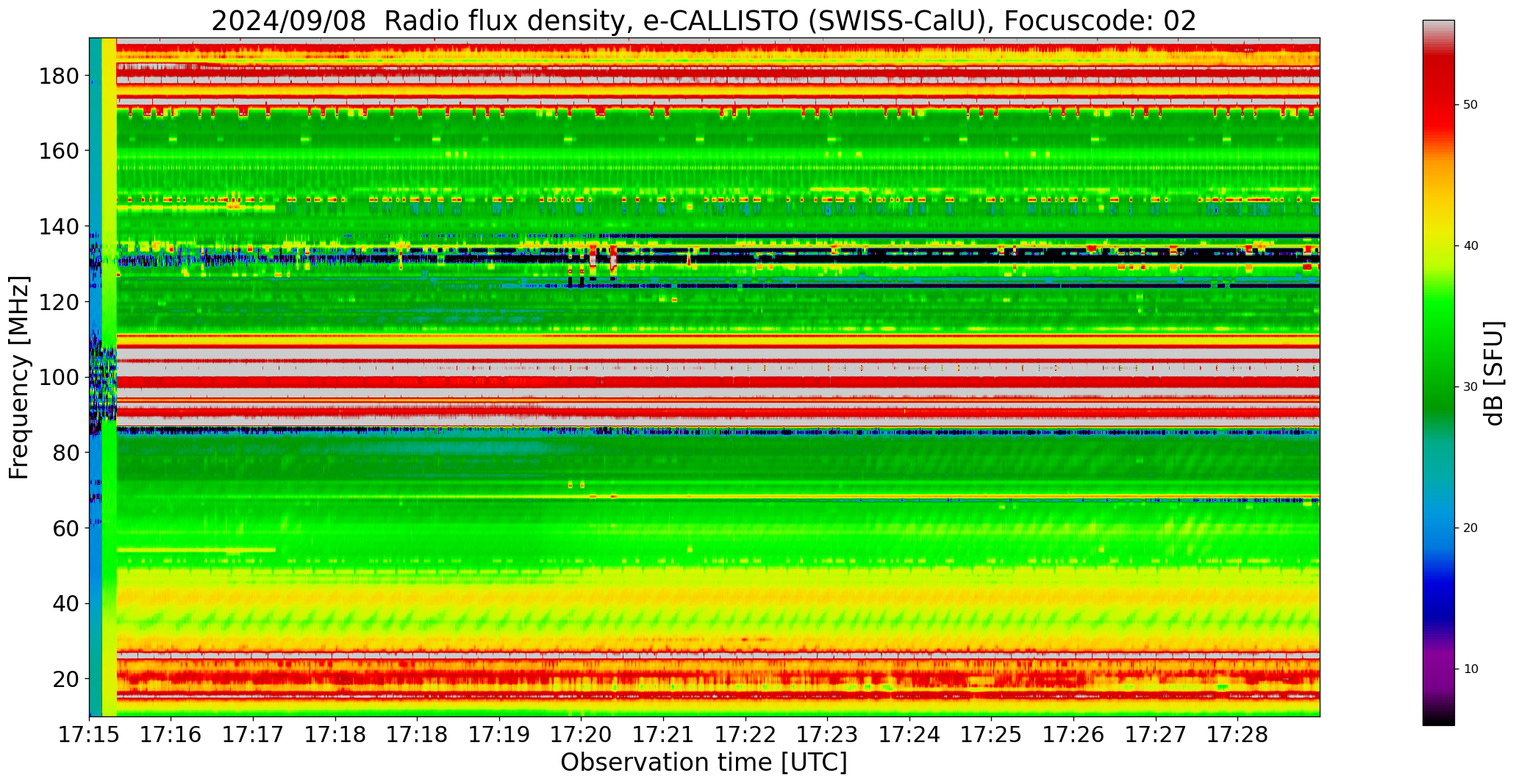Click inside the spectrogram plot area
The width and height of the screenshot is (1516, 784).
[704, 377]
